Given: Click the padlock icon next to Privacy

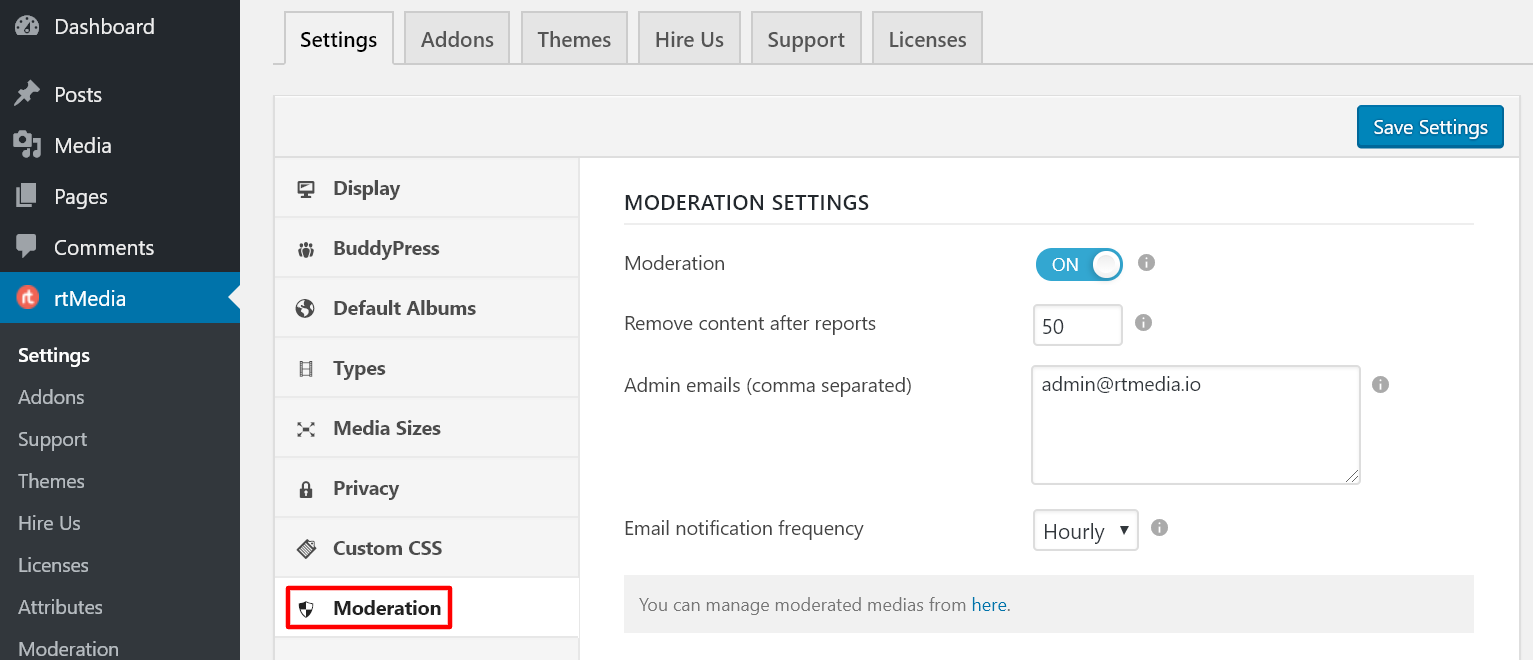Looking at the screenshot, I should [305, 487].
